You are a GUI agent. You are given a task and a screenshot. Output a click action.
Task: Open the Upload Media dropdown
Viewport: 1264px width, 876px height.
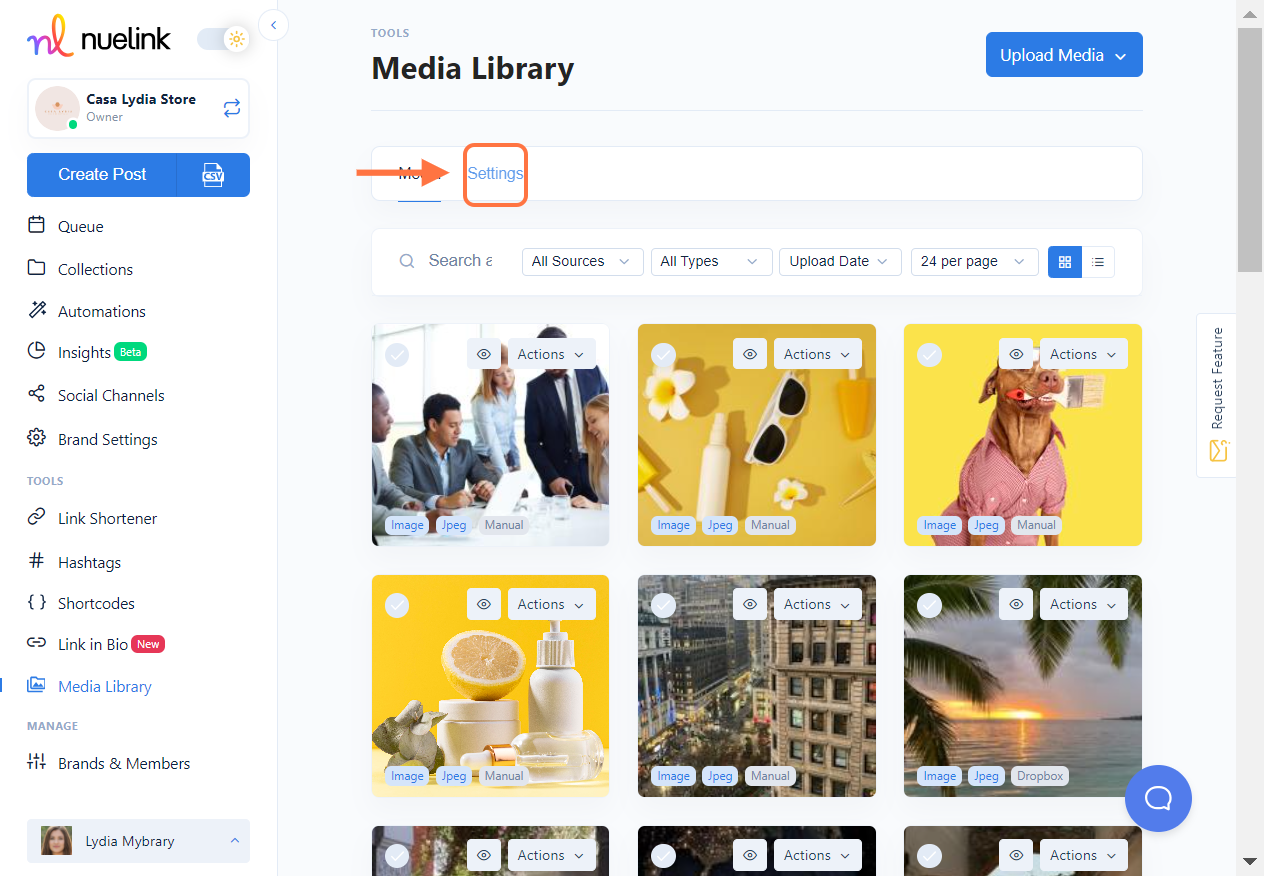tap(1064, 55)
